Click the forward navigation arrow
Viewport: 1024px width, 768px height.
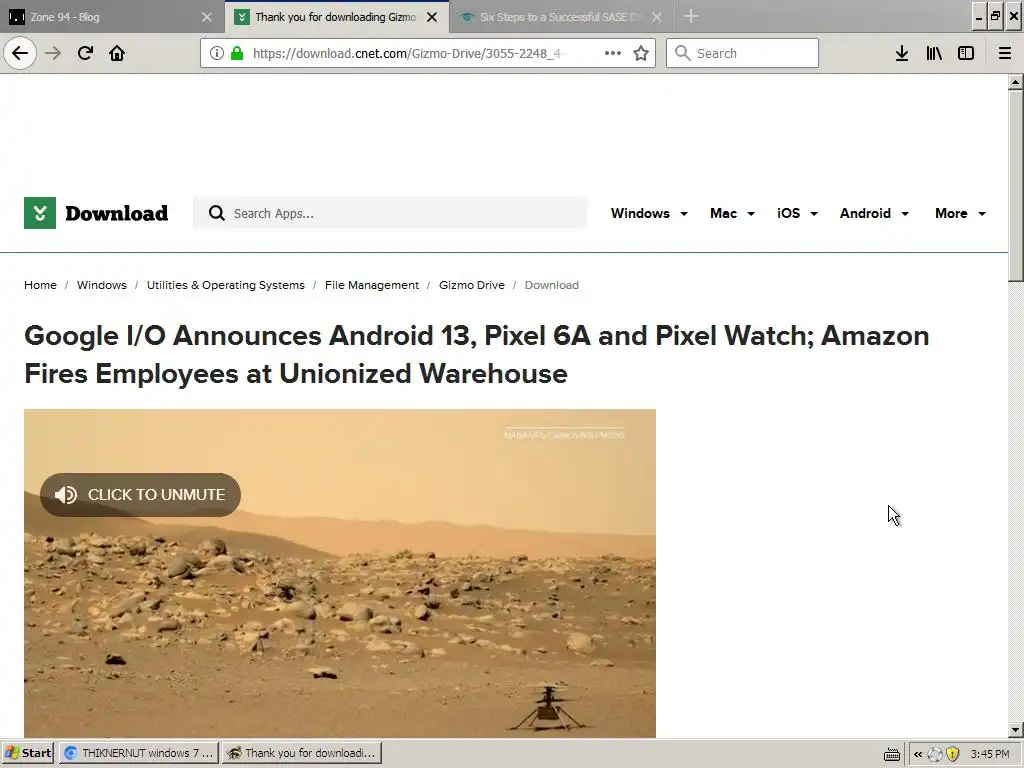point(53,53)
